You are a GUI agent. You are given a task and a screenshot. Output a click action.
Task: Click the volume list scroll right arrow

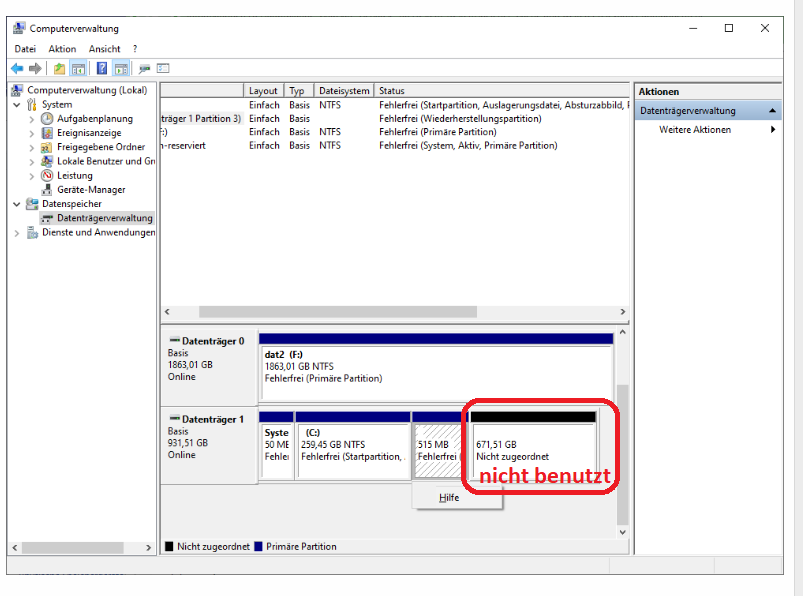[x=622, y=312]
